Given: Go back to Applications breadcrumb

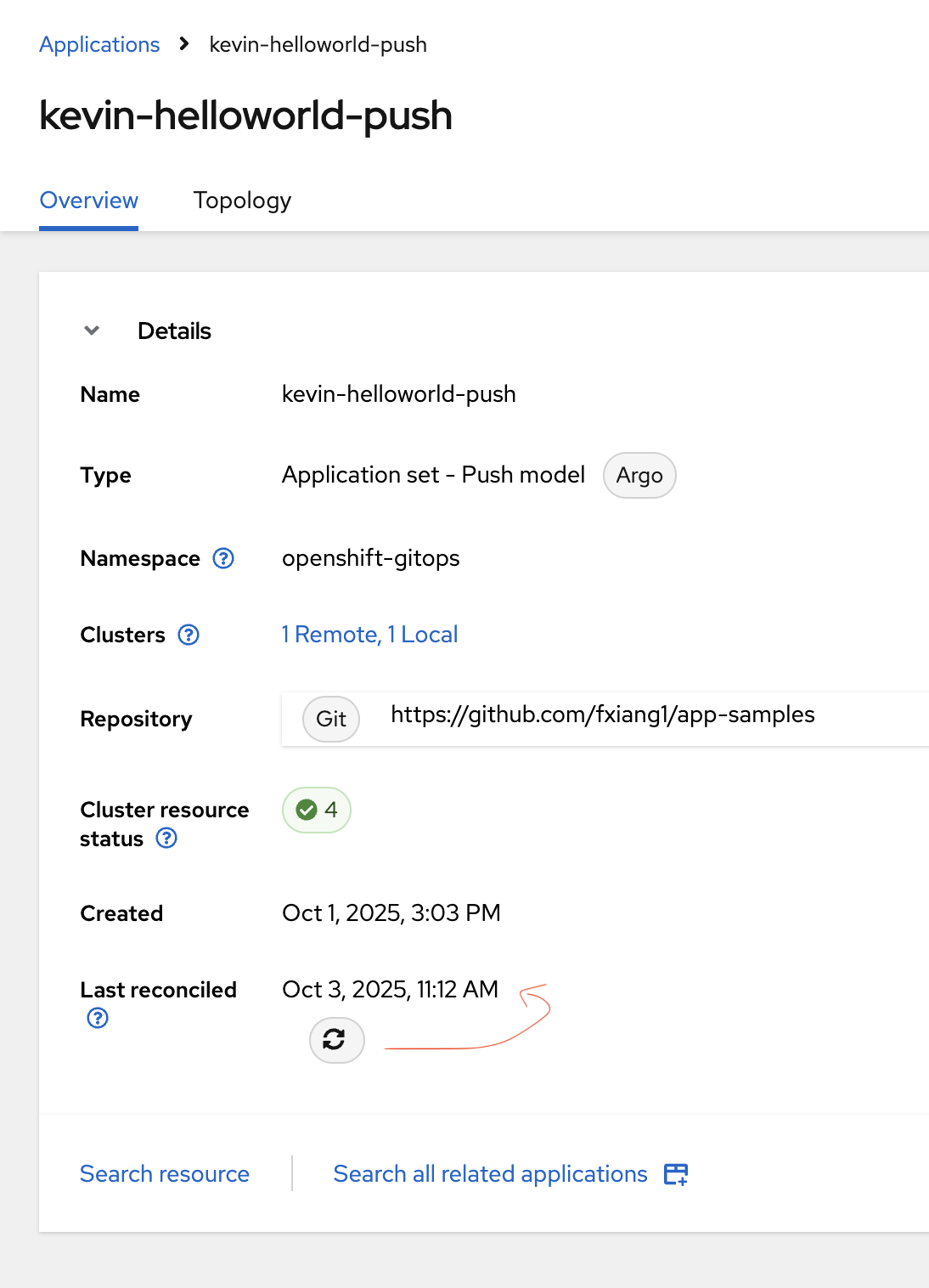Looking at the screenshot, I should [x=99, y=44].
